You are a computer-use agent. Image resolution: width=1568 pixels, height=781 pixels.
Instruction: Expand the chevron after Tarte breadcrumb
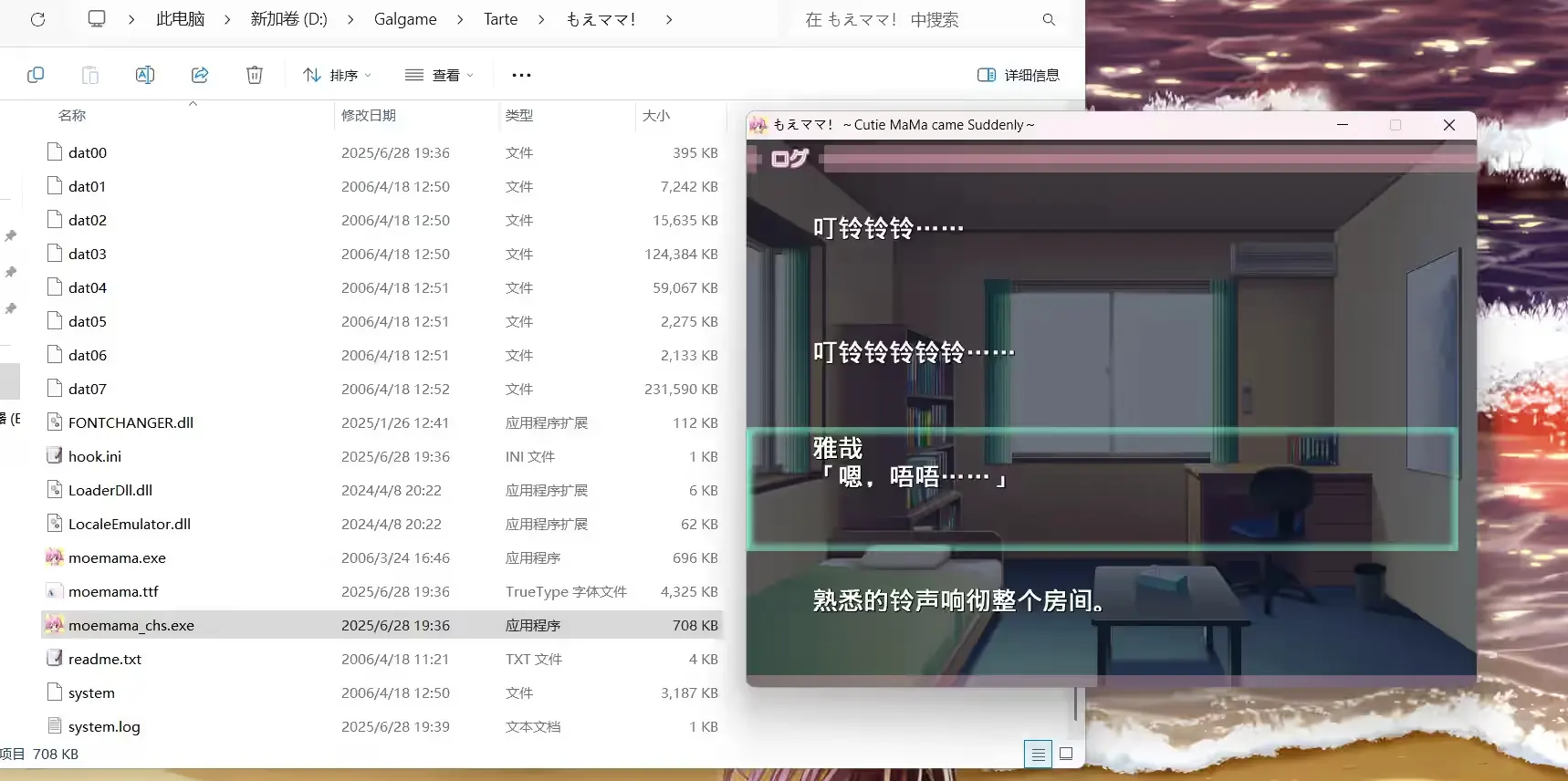pyautogui.click(x=541, y=19)
